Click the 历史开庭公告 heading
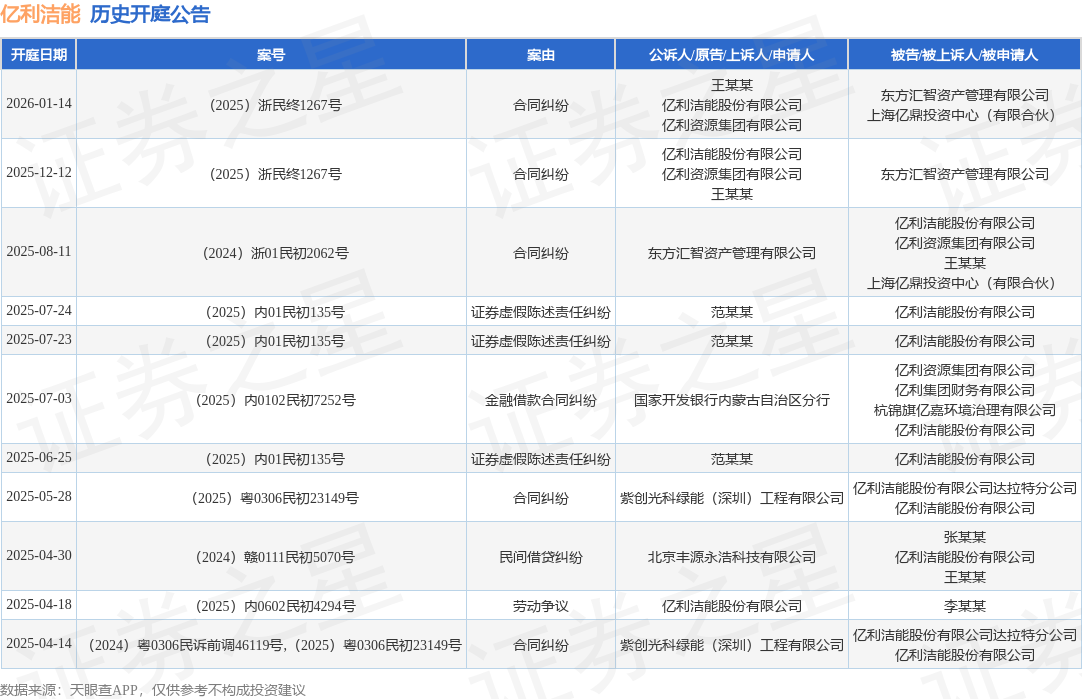Screen dimensions: 1082x699 click(x=150, y=14)
